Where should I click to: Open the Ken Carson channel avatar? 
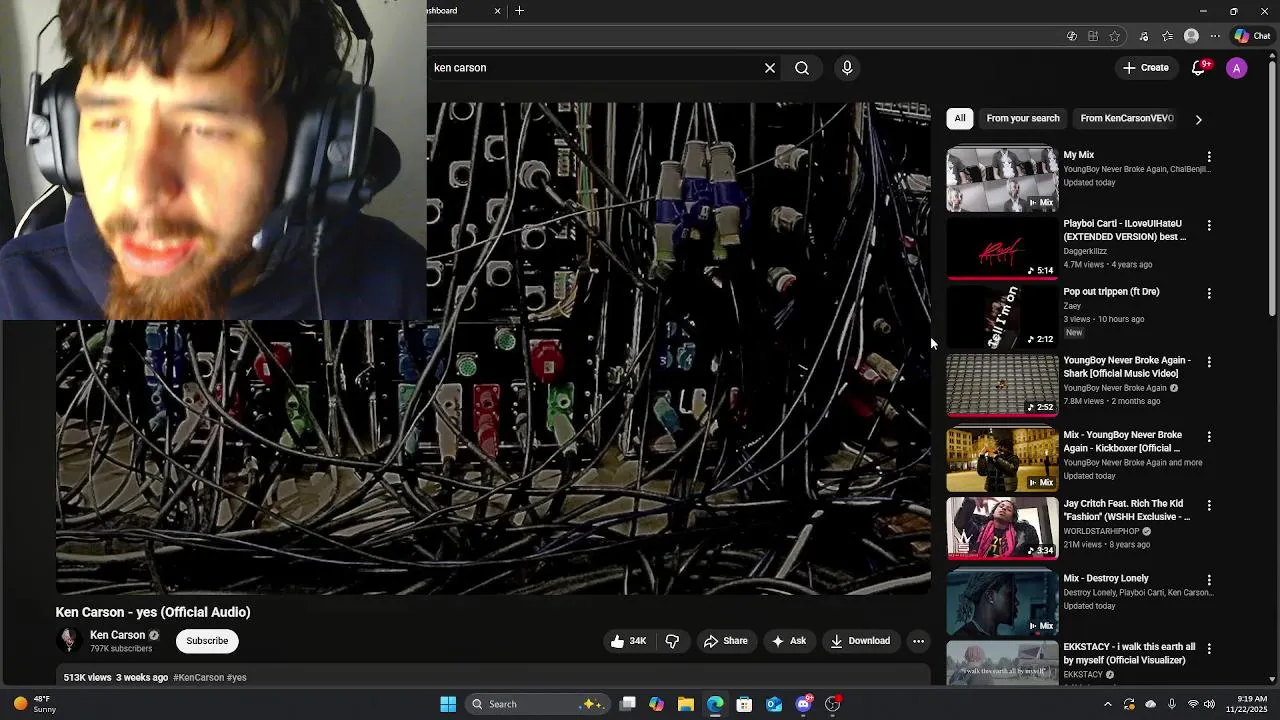(x=69, y=641)
